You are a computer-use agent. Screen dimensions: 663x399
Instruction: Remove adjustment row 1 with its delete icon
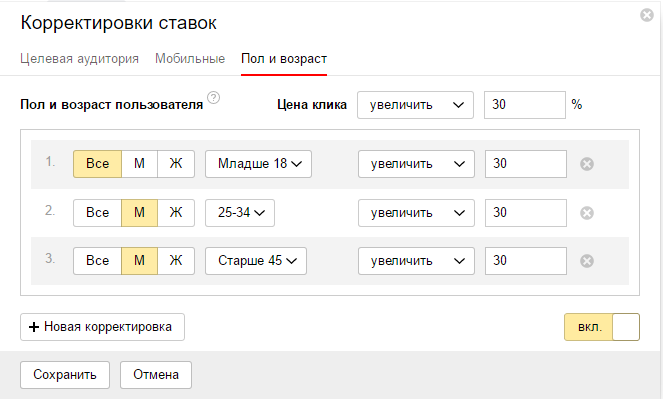(x=587, y=164)
